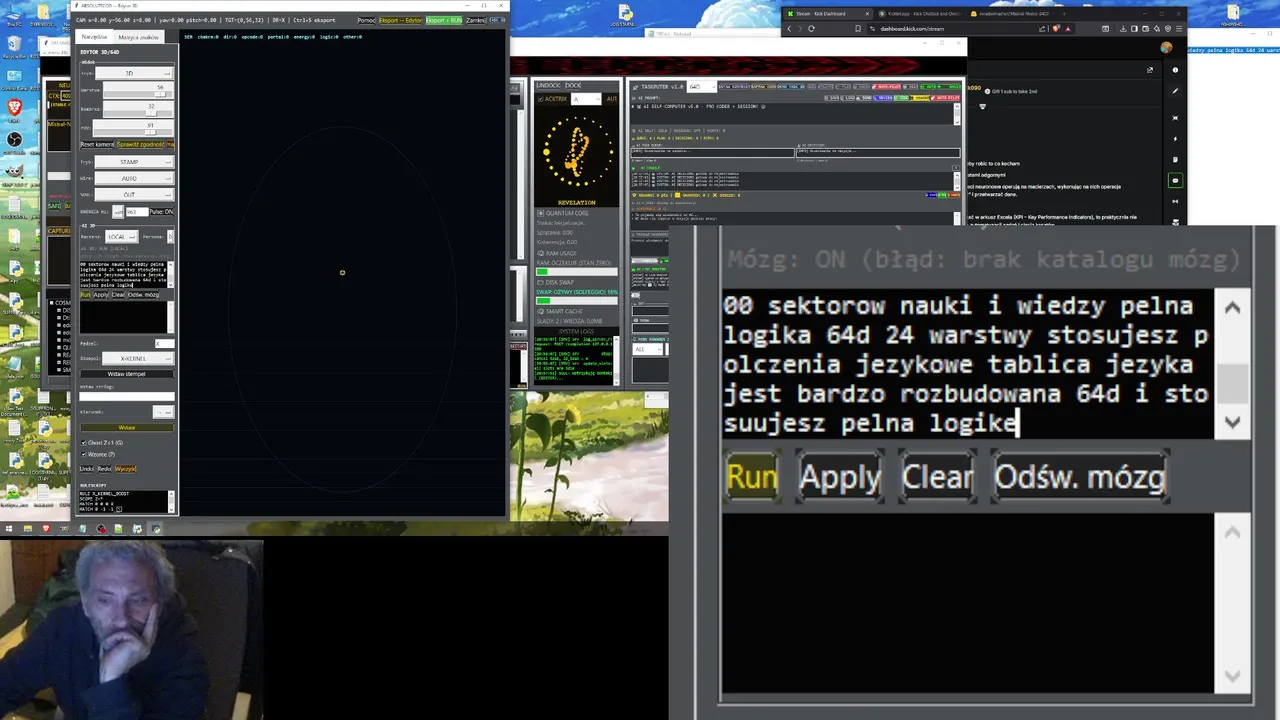Click Pomoc in the editor top bar
1280x720 pixels.
click(x=367, y=20)
